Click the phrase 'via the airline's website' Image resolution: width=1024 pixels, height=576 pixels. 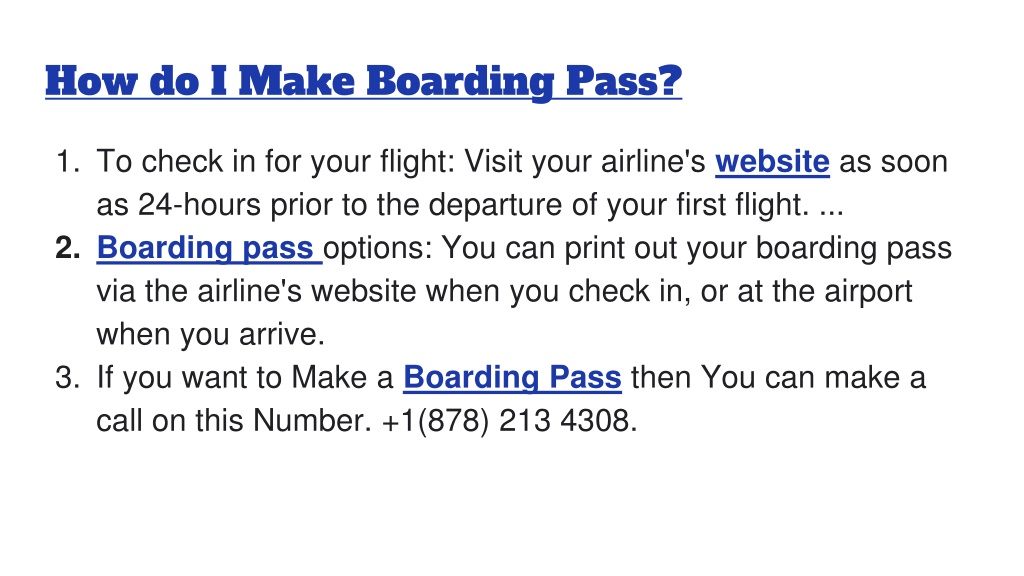click(x=257, y=291)
